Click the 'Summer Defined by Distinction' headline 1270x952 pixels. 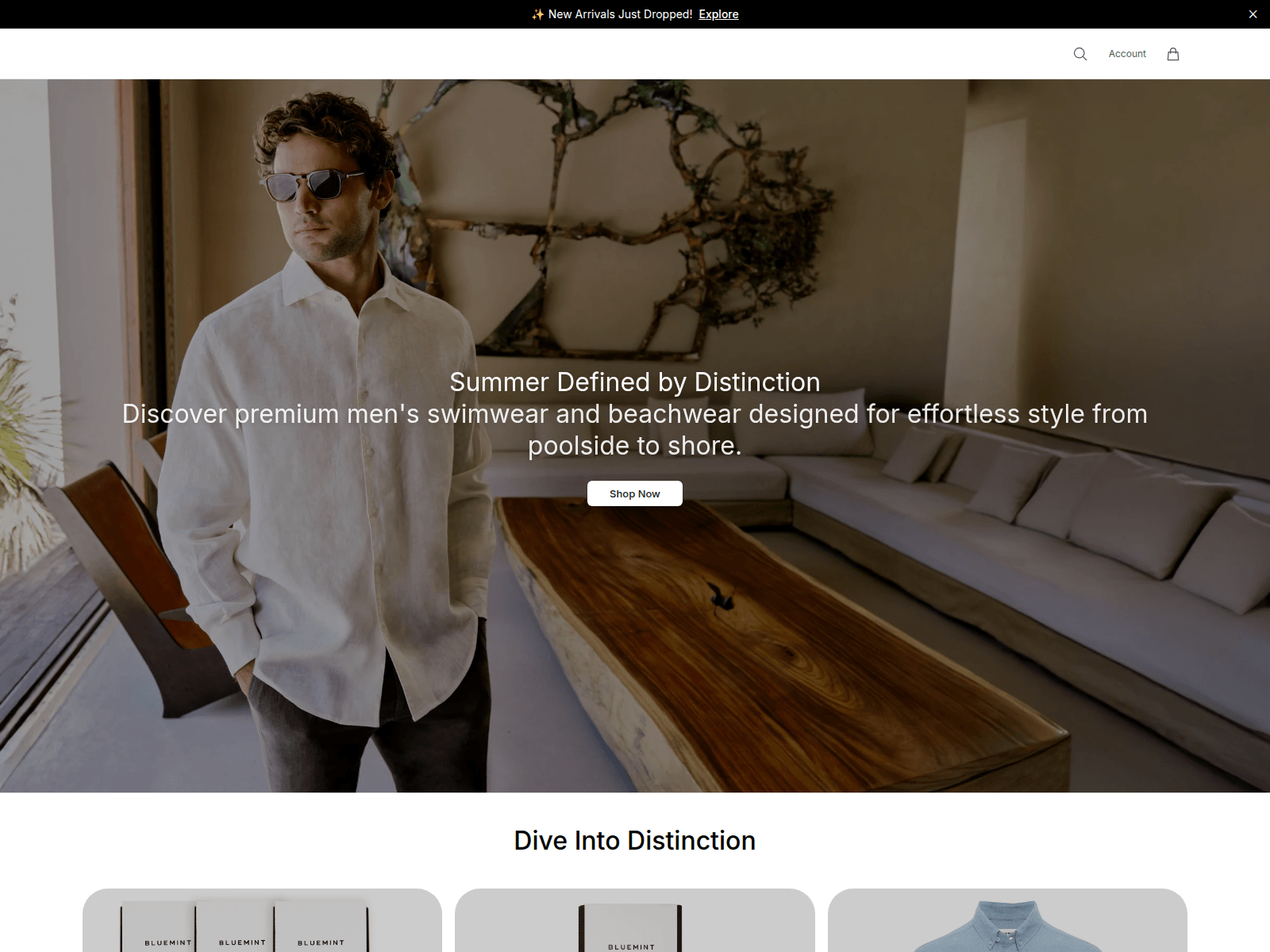tap(635, 382)
